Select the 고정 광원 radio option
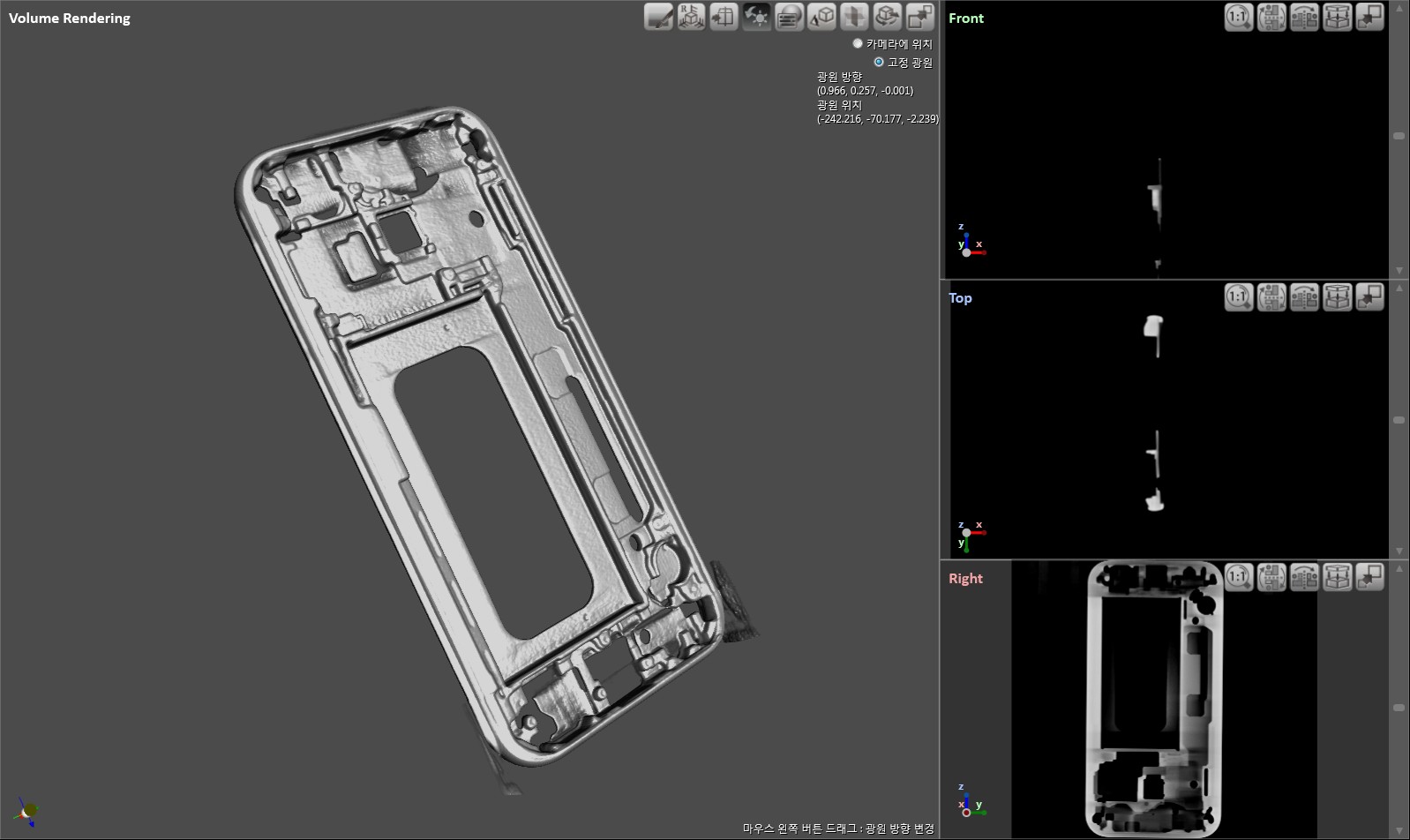Screen dimensions: 1410x840 tap(879, 62)
